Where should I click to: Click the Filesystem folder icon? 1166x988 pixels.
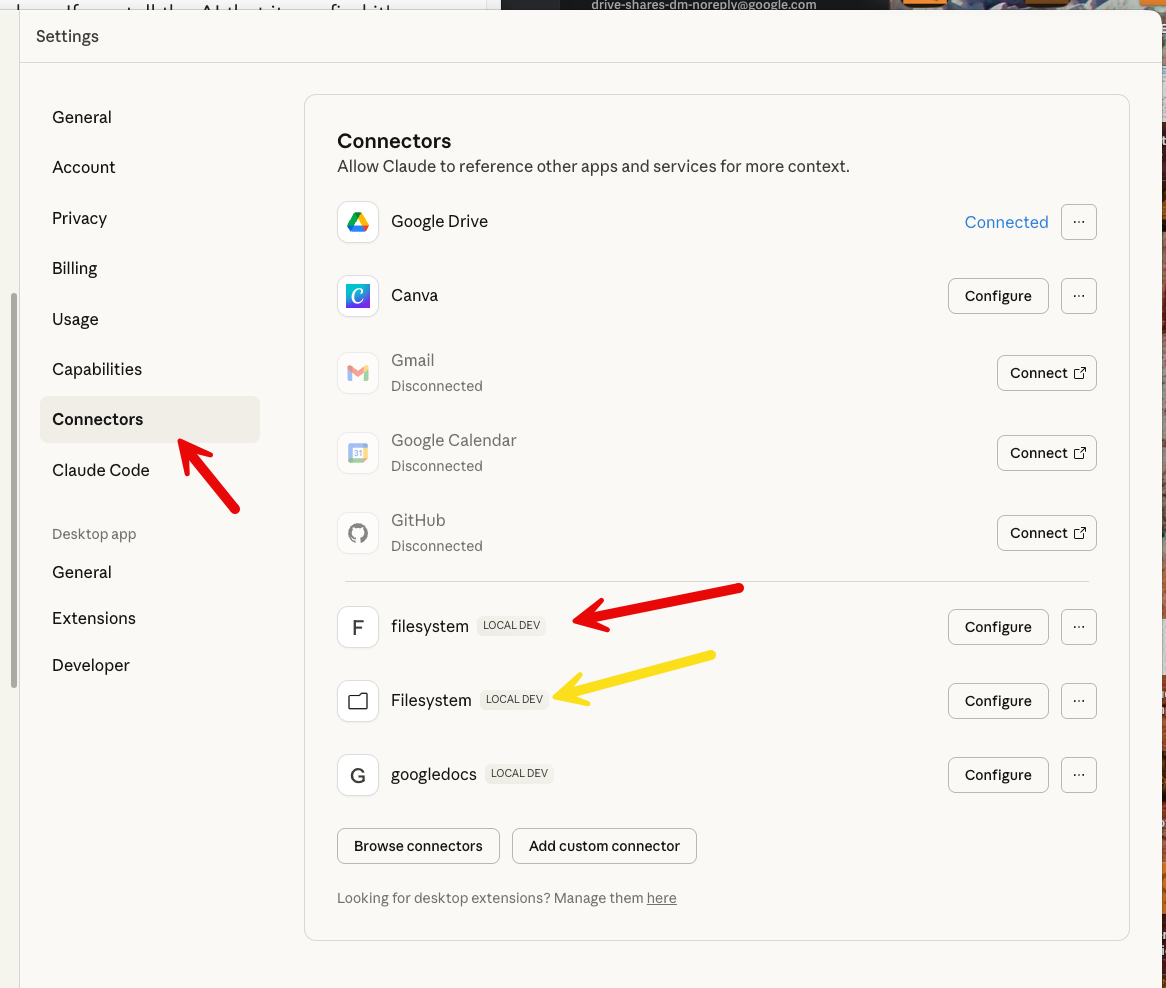[358, 701]
